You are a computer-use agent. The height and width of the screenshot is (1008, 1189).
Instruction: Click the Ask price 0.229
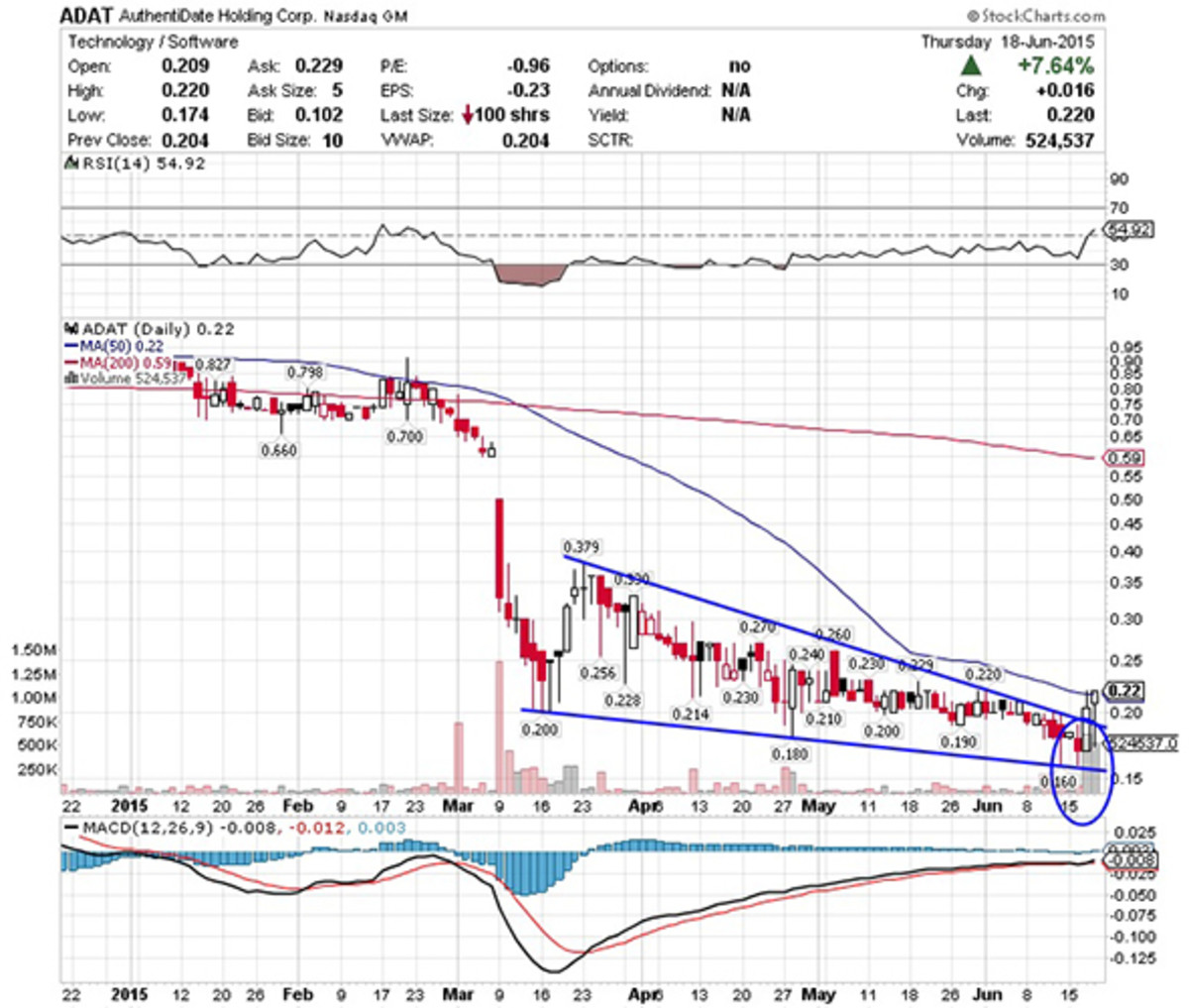click(319, 66)
